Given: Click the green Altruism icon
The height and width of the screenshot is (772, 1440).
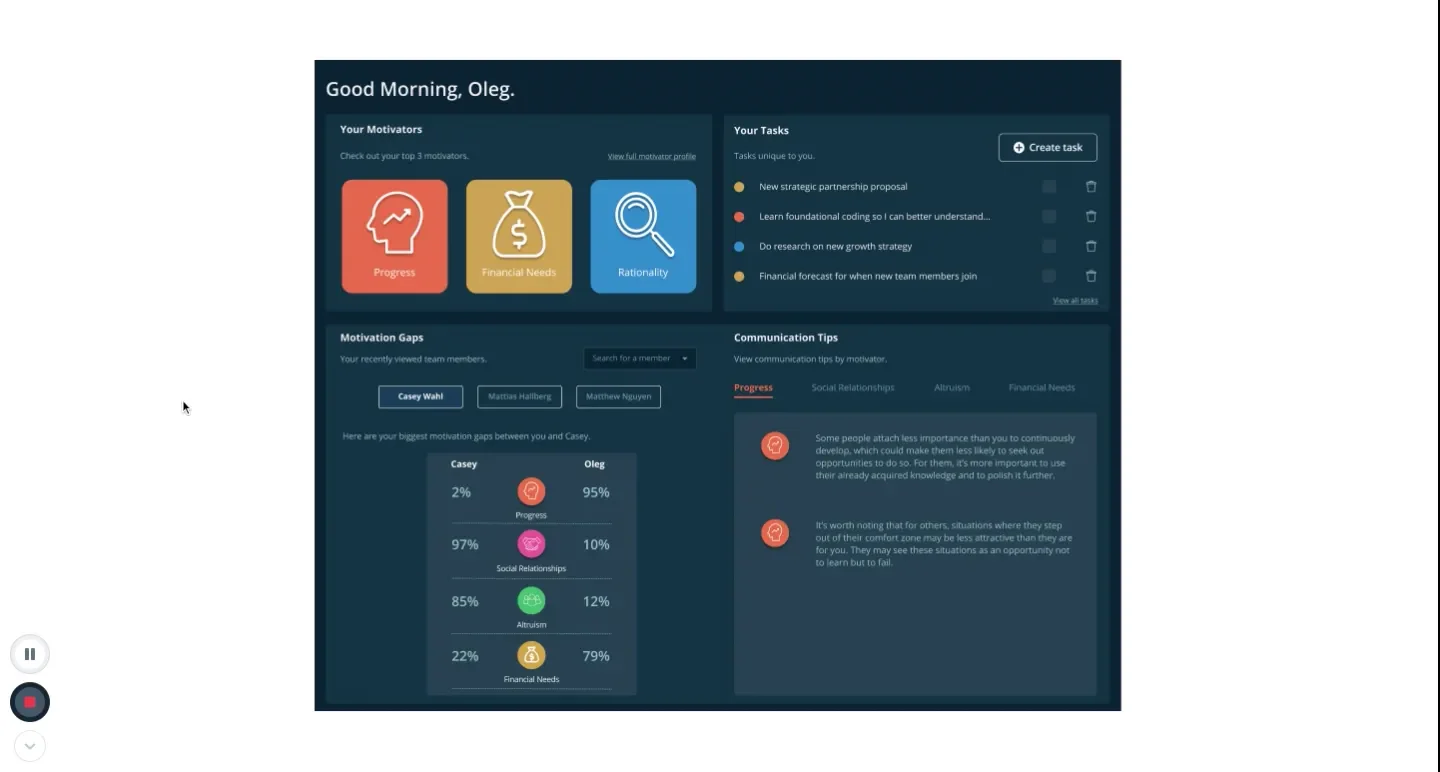Looking at the screenshot, I should click(531, 601).
